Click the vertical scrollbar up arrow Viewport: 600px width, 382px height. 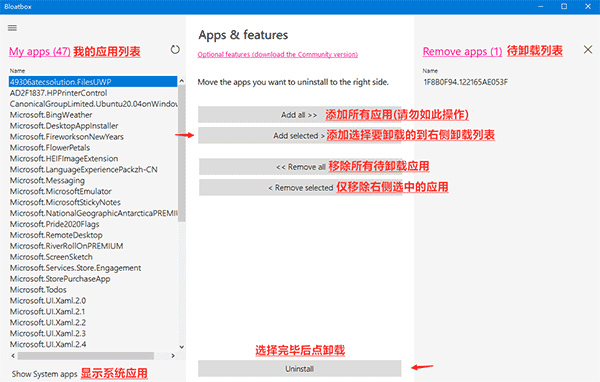[182, 80]
